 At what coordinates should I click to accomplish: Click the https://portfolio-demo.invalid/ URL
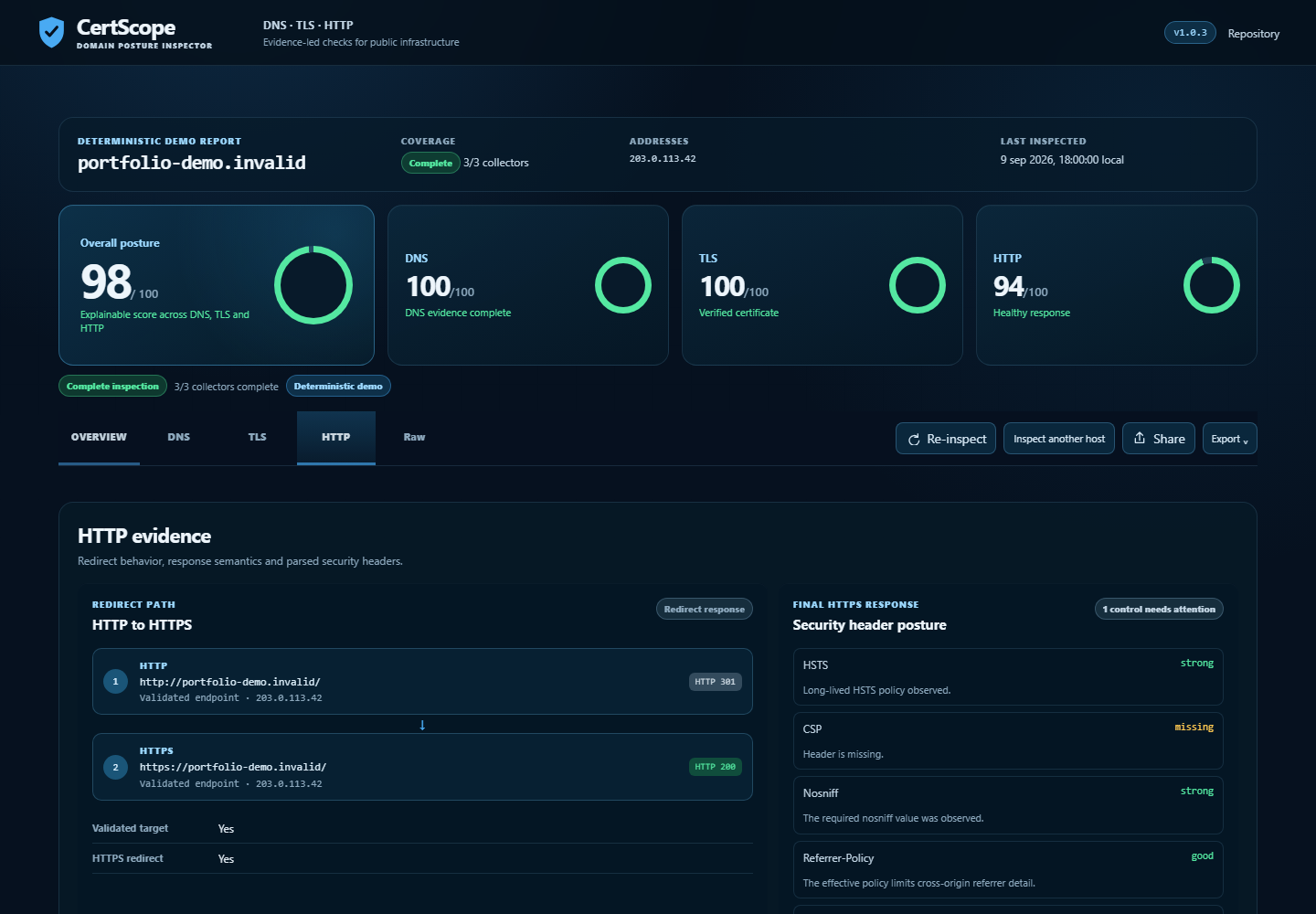point(233,767)
